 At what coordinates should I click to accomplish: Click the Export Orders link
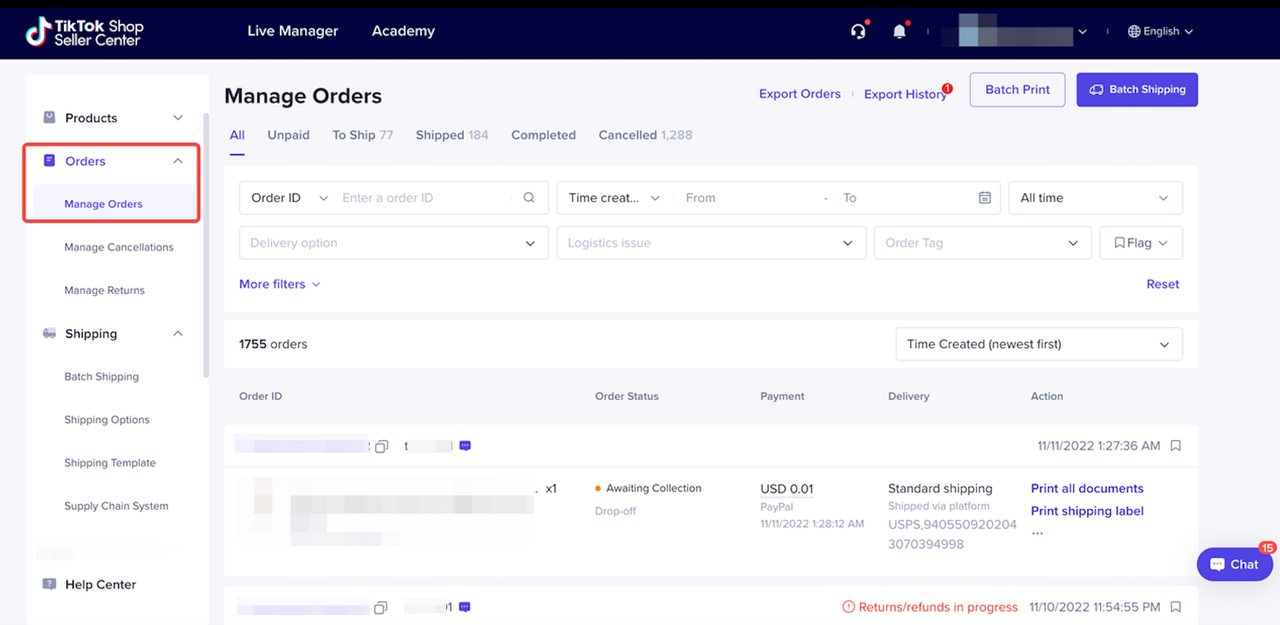pos(799,94)
